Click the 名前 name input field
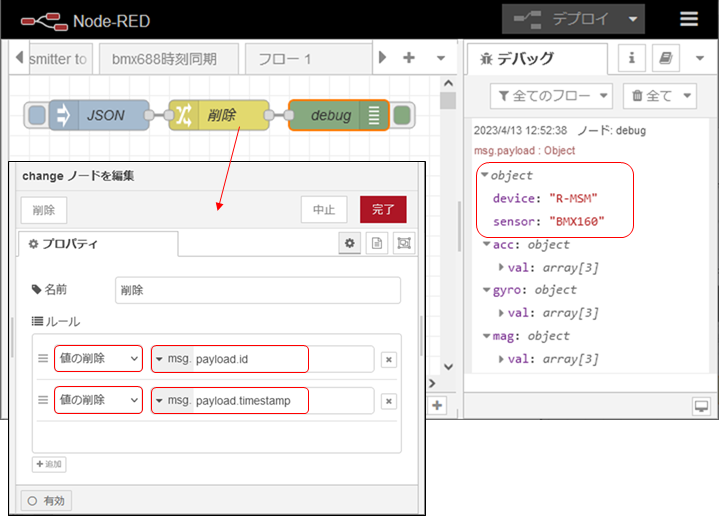The height and width of the screenshot is (516, 719). coord(257,290)
